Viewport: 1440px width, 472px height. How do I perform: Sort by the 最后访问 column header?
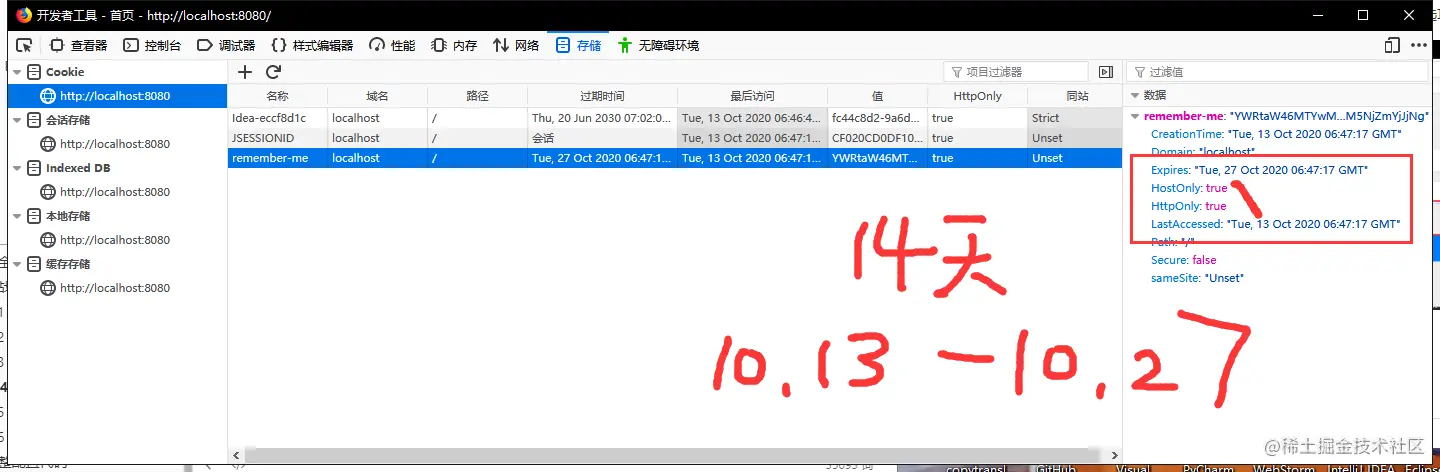click(x=752, y=96)
